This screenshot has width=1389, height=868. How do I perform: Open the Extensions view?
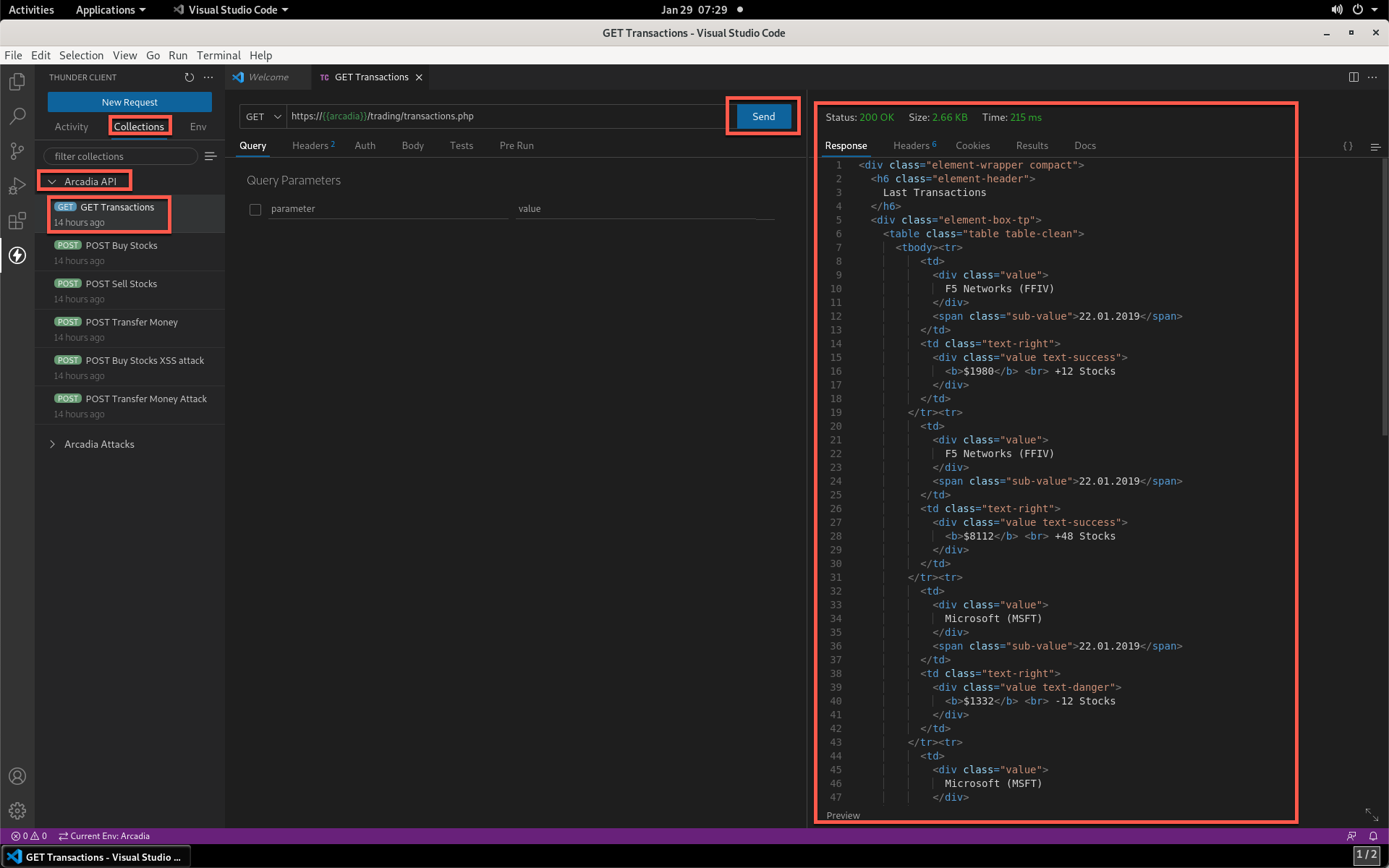pos(17,221)
